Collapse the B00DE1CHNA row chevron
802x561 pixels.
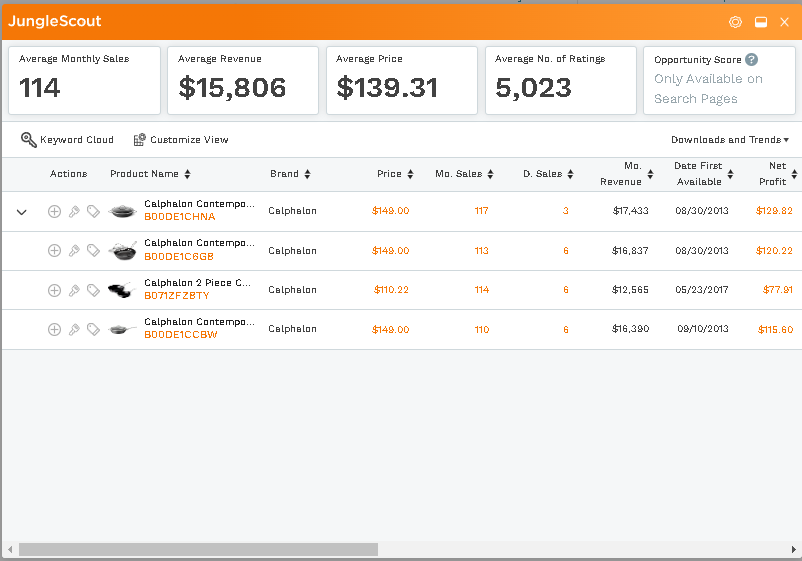coord(21,212)
